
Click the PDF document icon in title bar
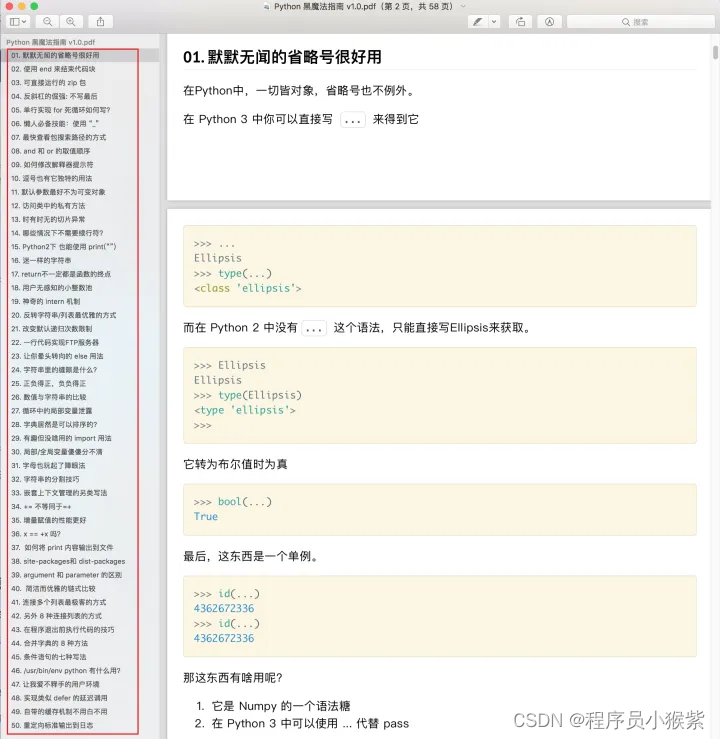[267, 7]
